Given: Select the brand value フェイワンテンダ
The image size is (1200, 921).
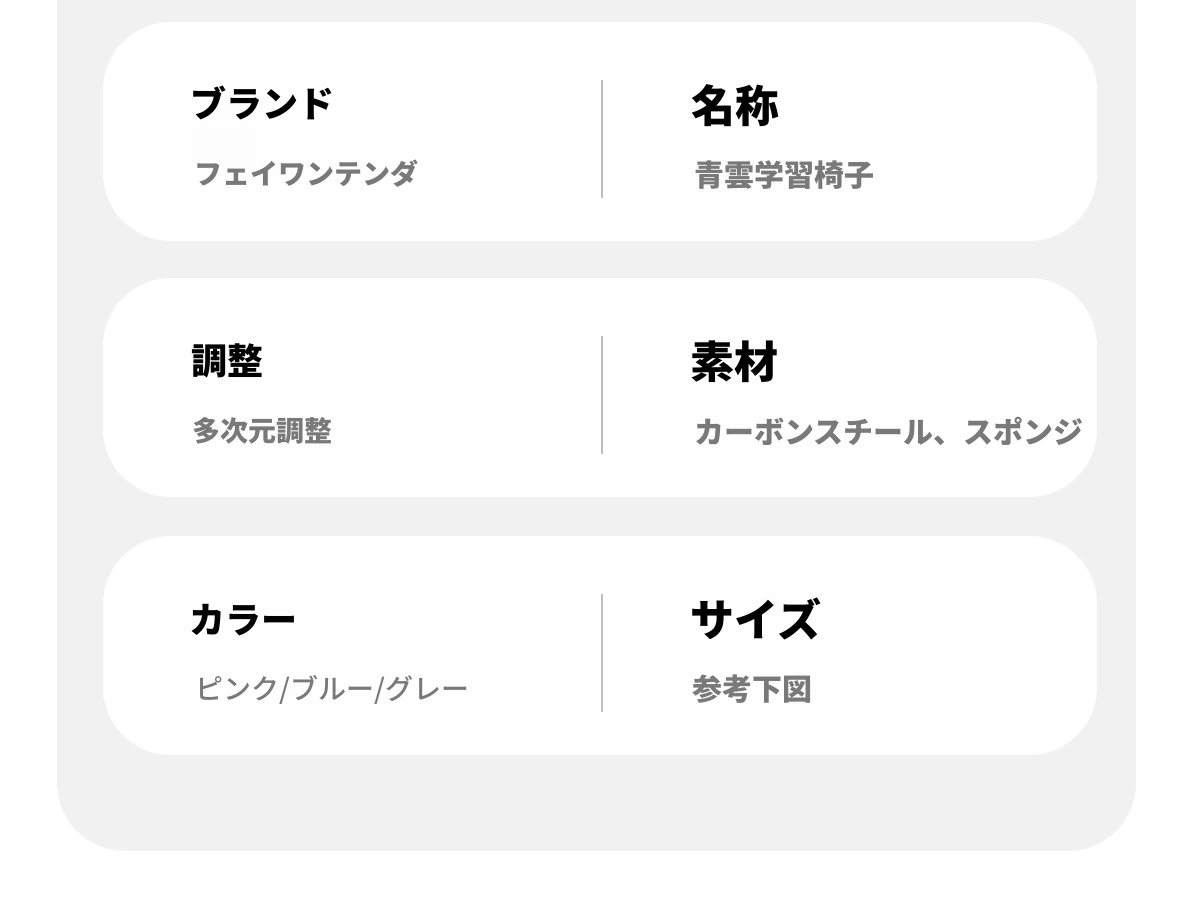Looking at the screenshot, I should click(305, 174).
